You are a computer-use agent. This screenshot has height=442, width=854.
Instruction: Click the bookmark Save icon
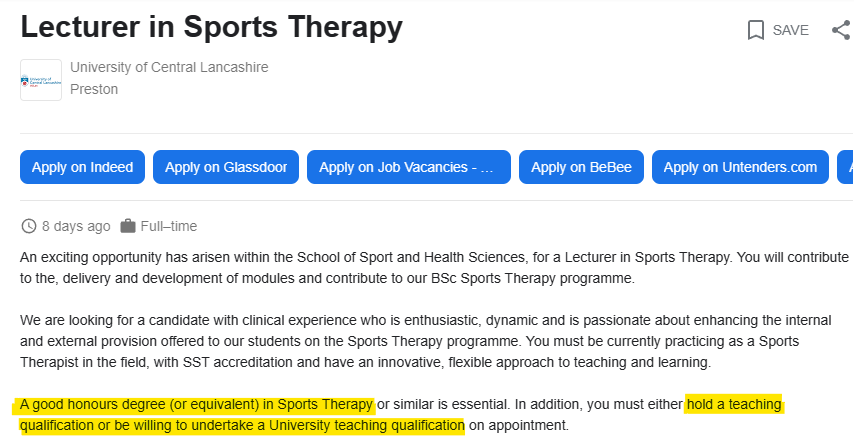point(756,30)
